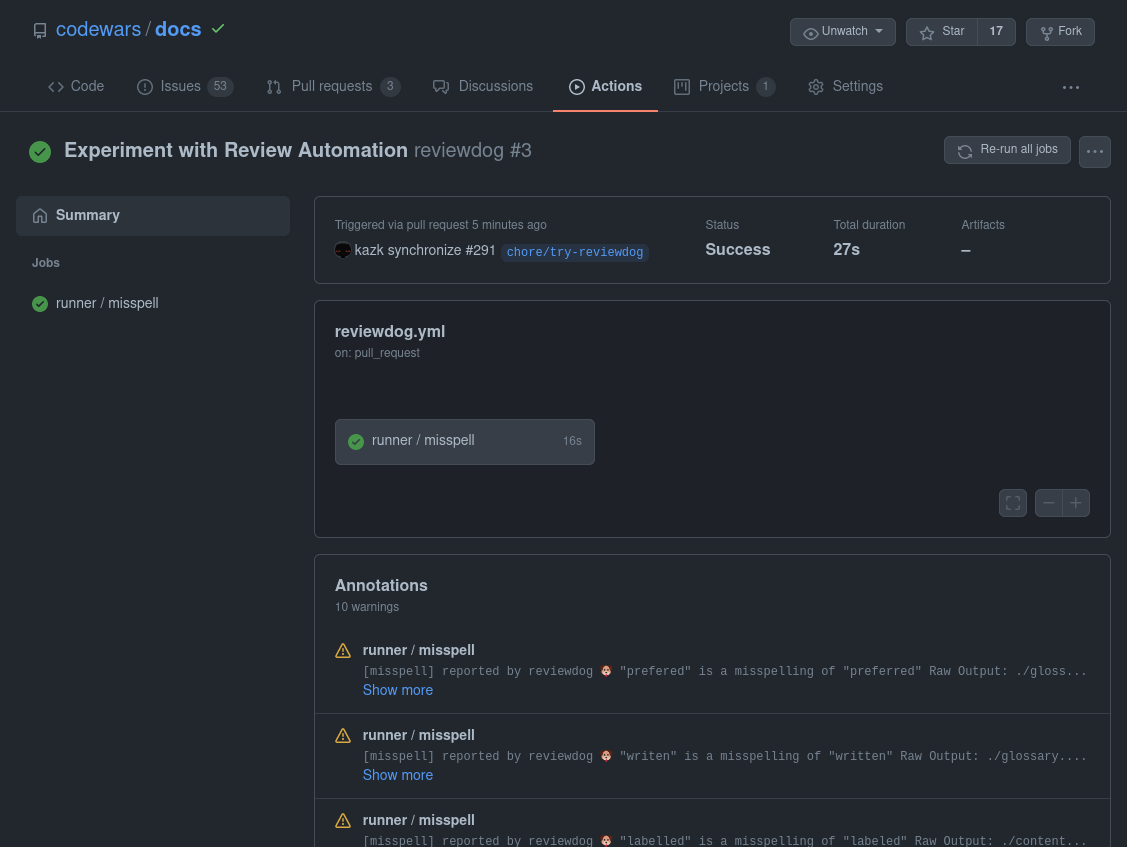Open chore/try-reviewdog branch link

(575, 252)
